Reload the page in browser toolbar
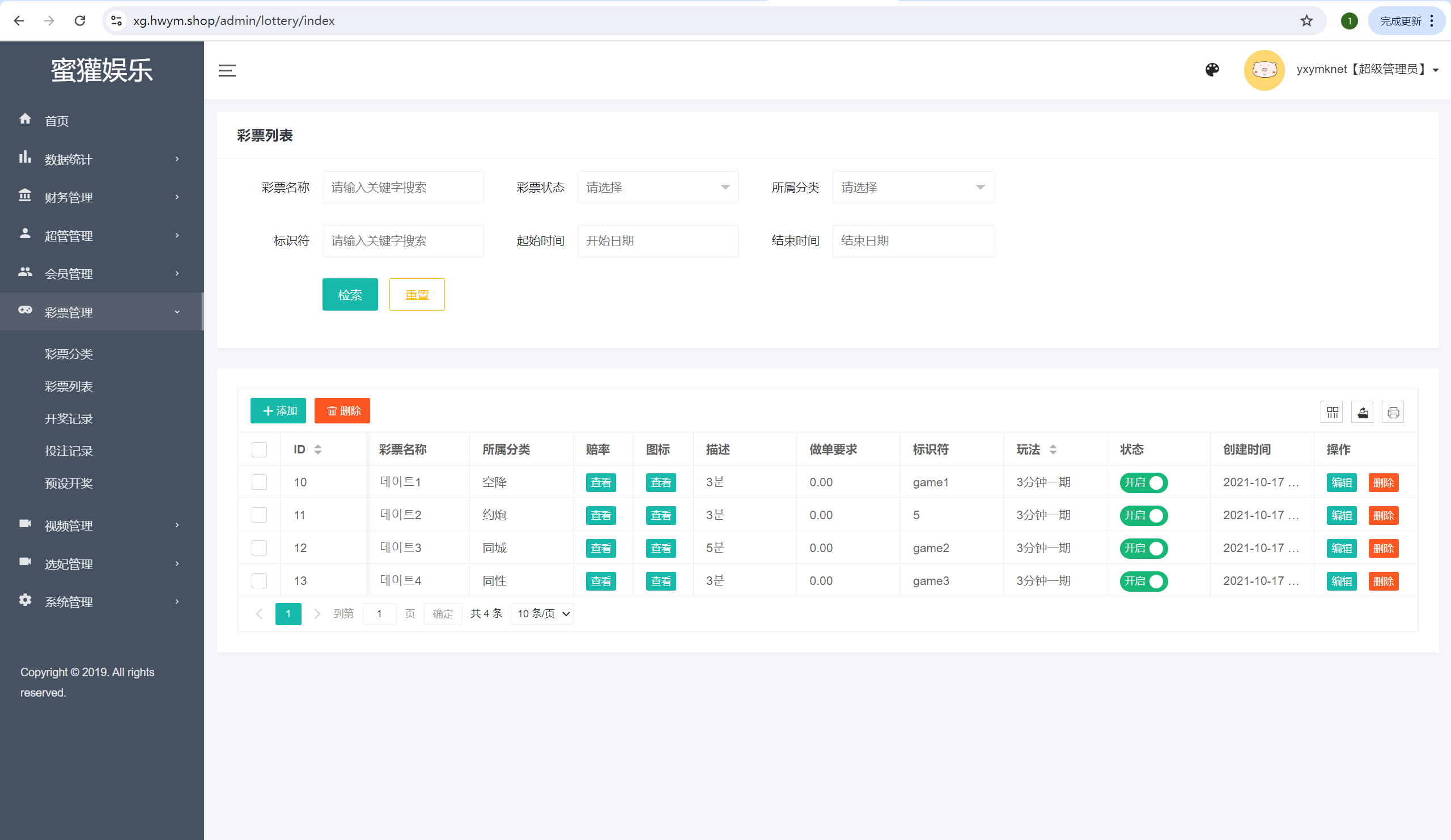This screenshot has height=840, width=1451. 80,21
